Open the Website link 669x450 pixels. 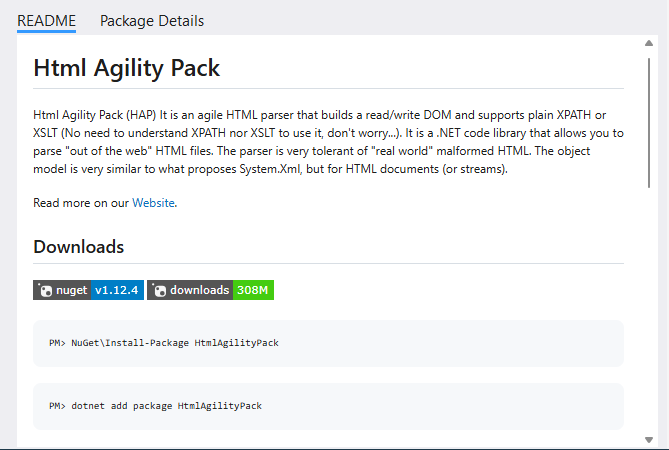153,203
